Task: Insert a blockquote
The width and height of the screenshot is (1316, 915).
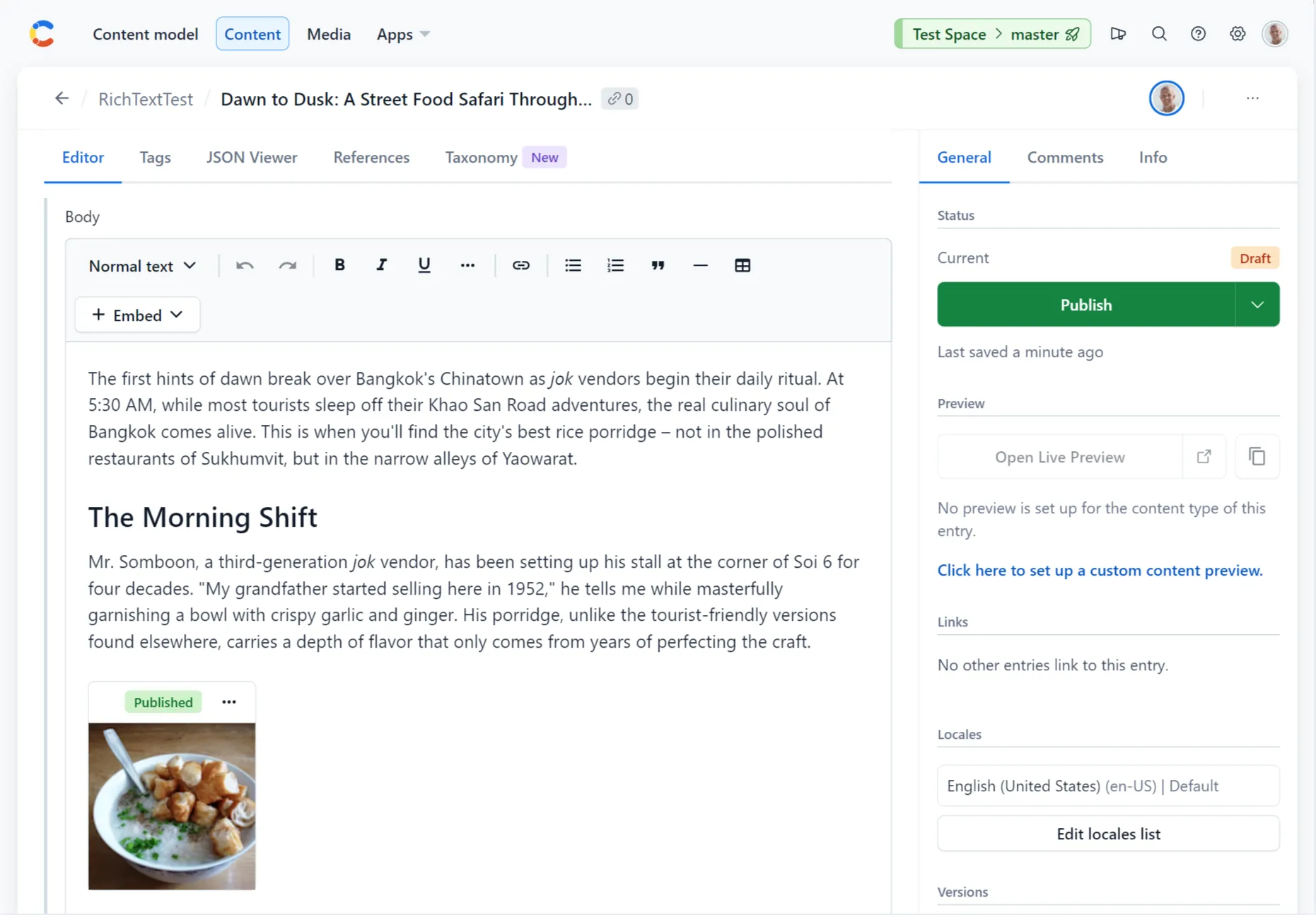Action: click(658, 266)
